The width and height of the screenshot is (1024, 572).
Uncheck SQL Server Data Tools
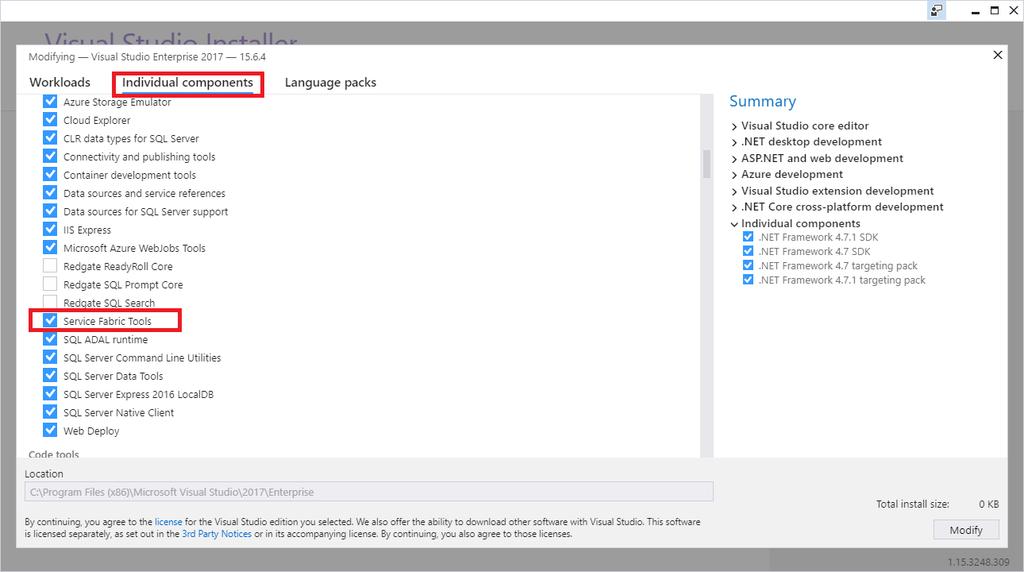click(50, 375)
